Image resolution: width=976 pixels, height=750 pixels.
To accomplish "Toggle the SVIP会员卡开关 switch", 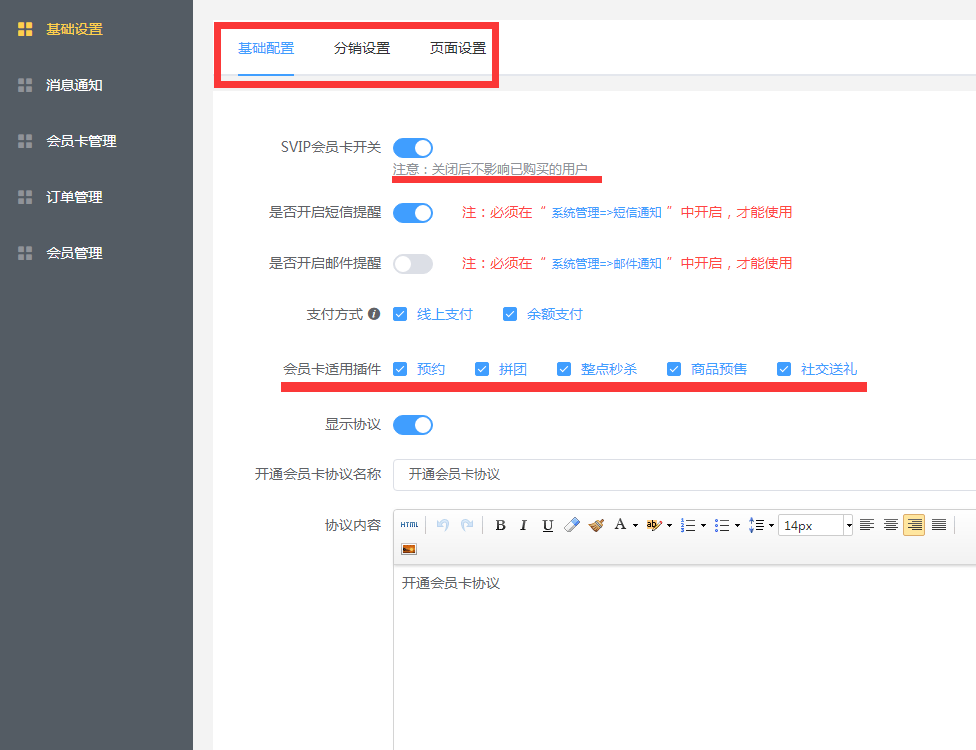I will [x=413, y=148].
